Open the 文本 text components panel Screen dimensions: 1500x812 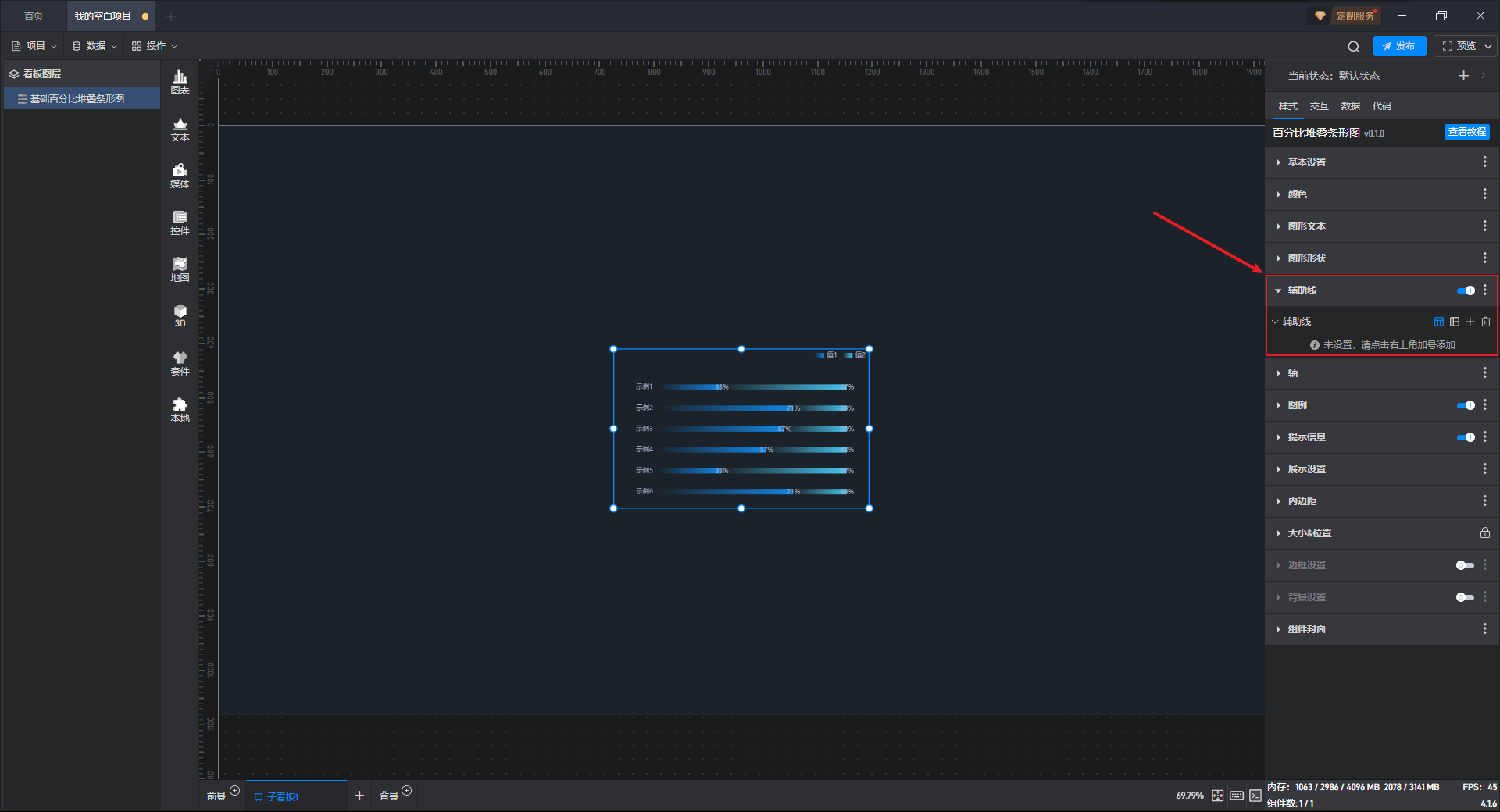coord(180,129)
